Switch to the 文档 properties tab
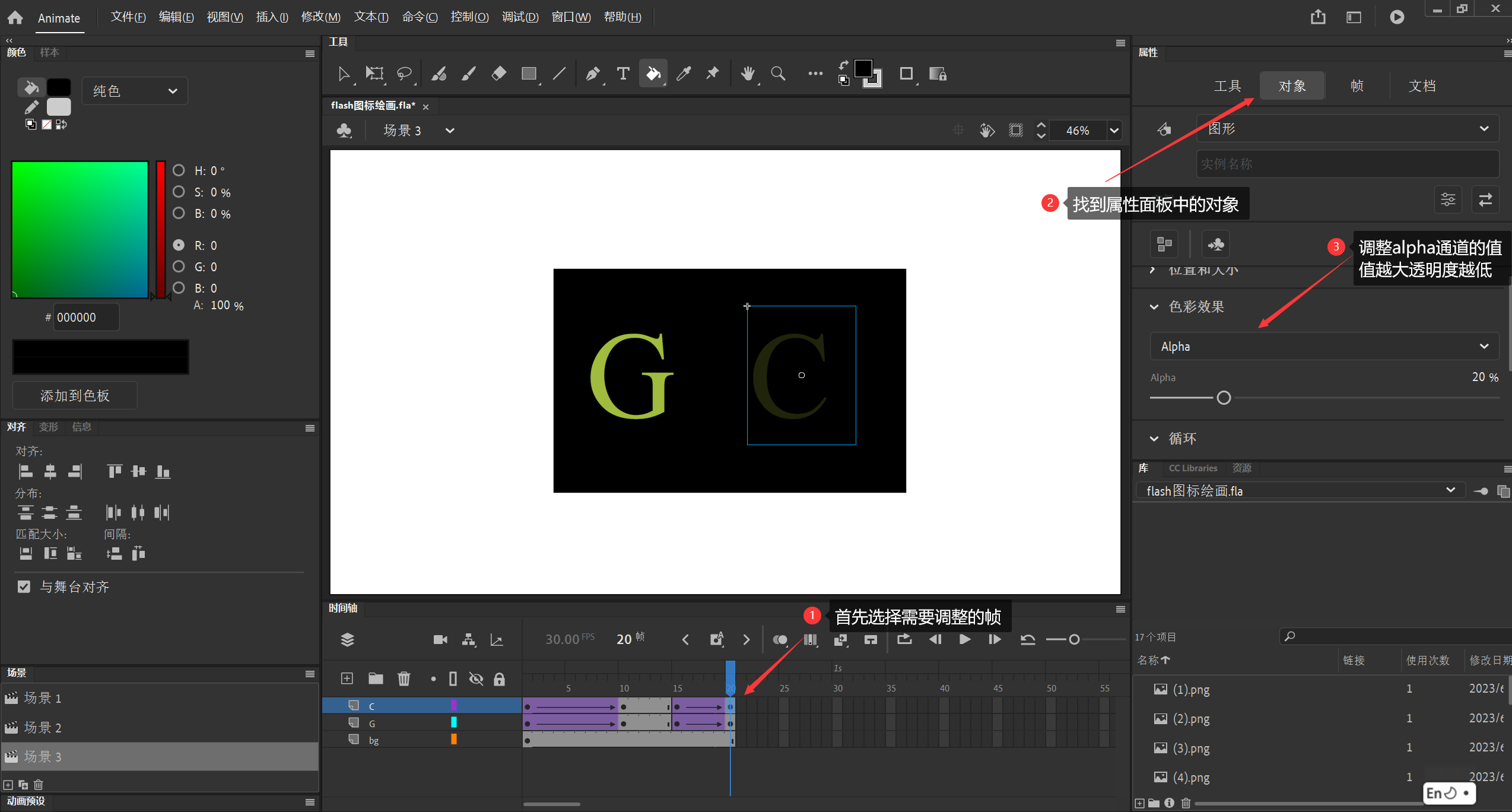 [1422, 86]
